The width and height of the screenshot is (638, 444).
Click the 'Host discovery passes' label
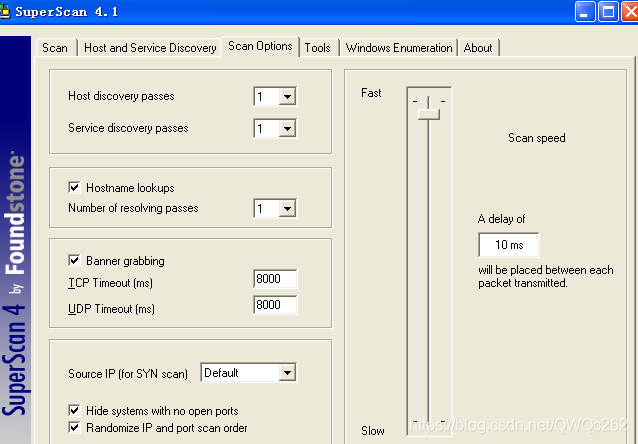tap(121, 96)
